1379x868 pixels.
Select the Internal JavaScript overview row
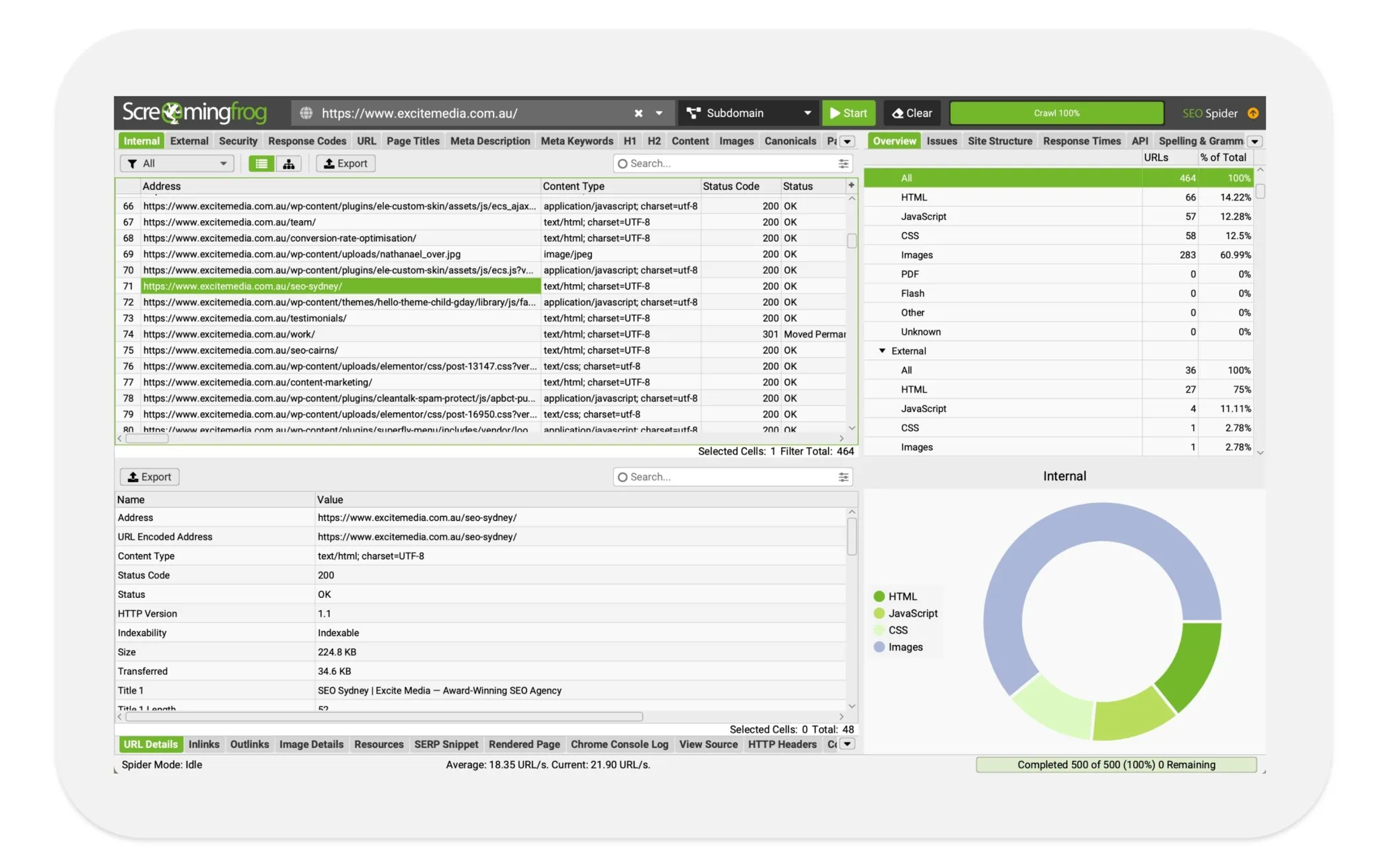click(x=1058, y=217)
